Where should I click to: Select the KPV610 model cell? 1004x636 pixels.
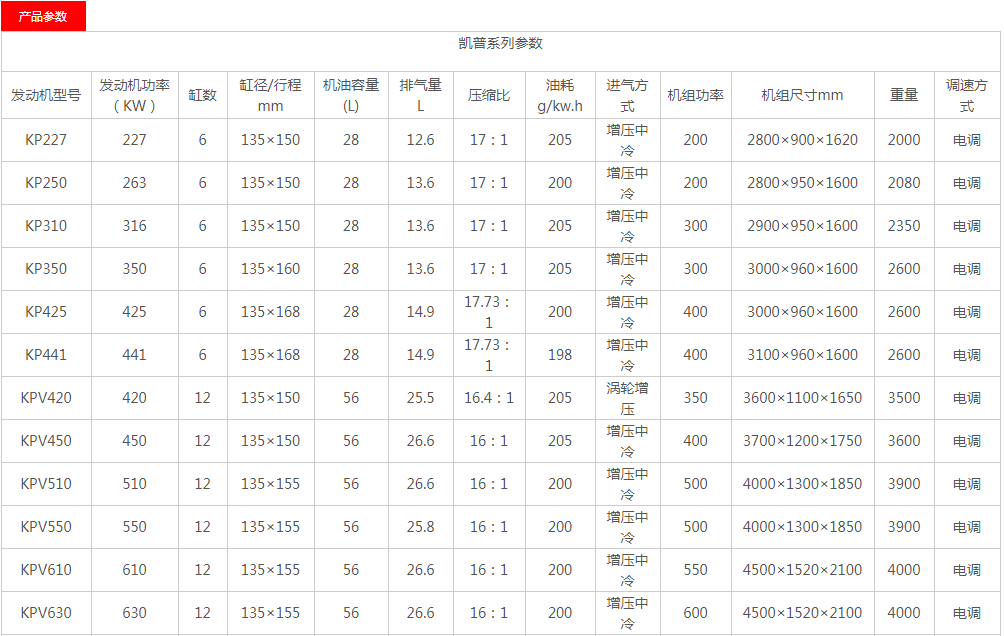[46, 569]
